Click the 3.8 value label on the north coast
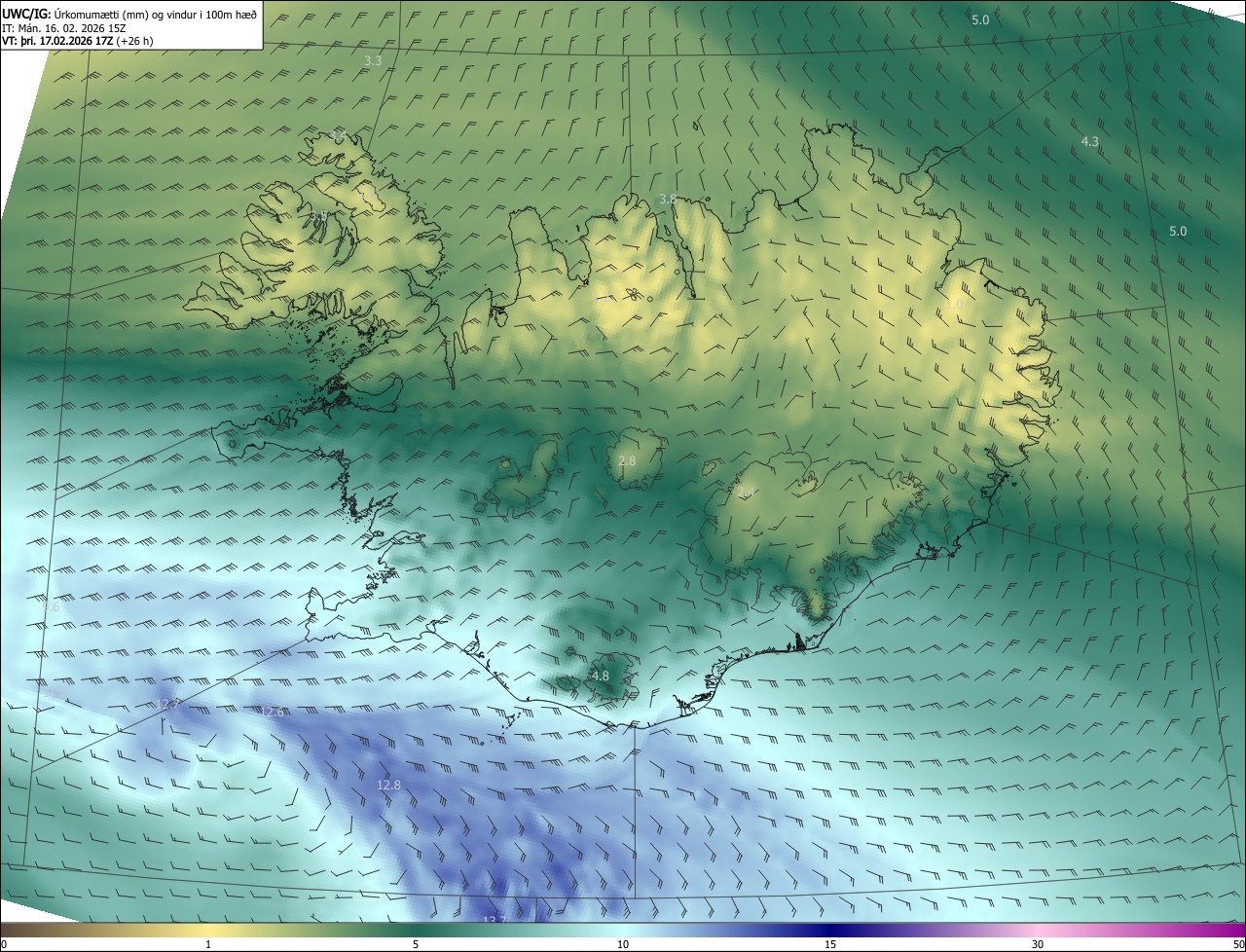Viewport: 1246px width, 952px height. click(x=668, y=199)
